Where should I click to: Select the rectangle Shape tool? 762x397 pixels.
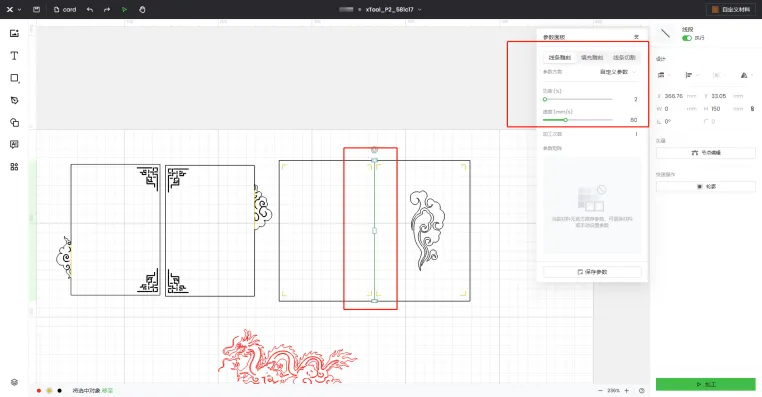click(14, 78)
